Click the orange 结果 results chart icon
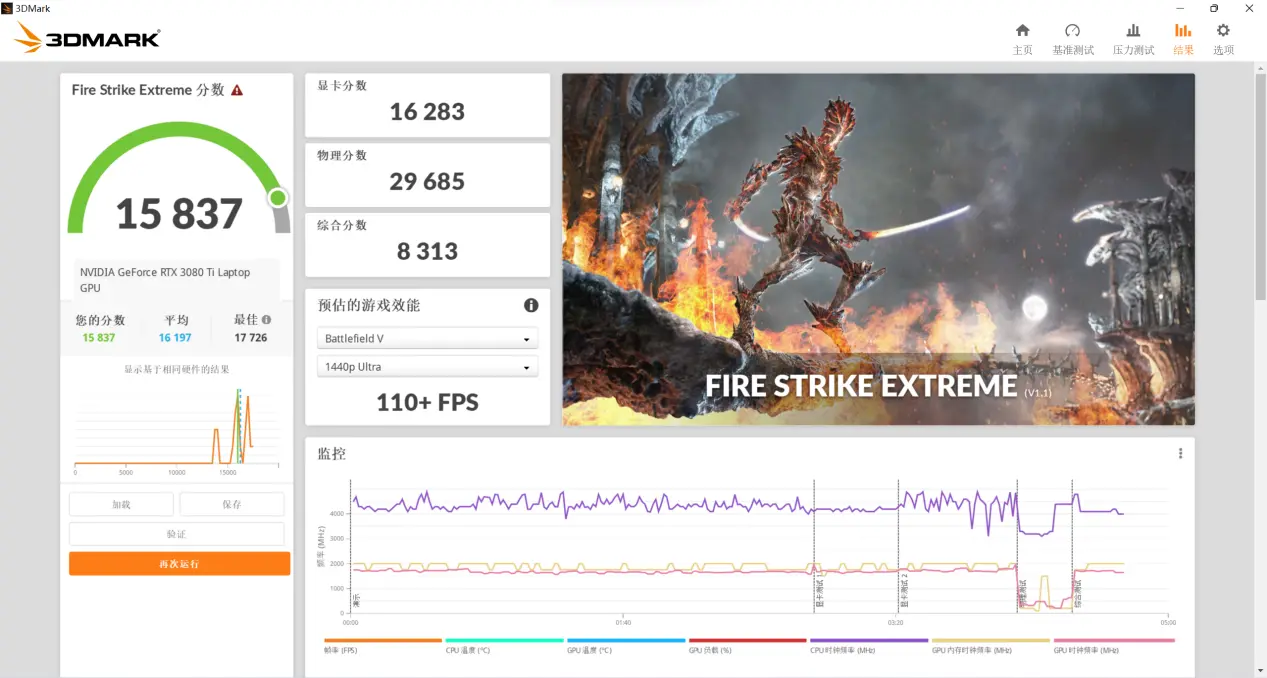The image size is (1267, 678). [x=1183, y=31]
